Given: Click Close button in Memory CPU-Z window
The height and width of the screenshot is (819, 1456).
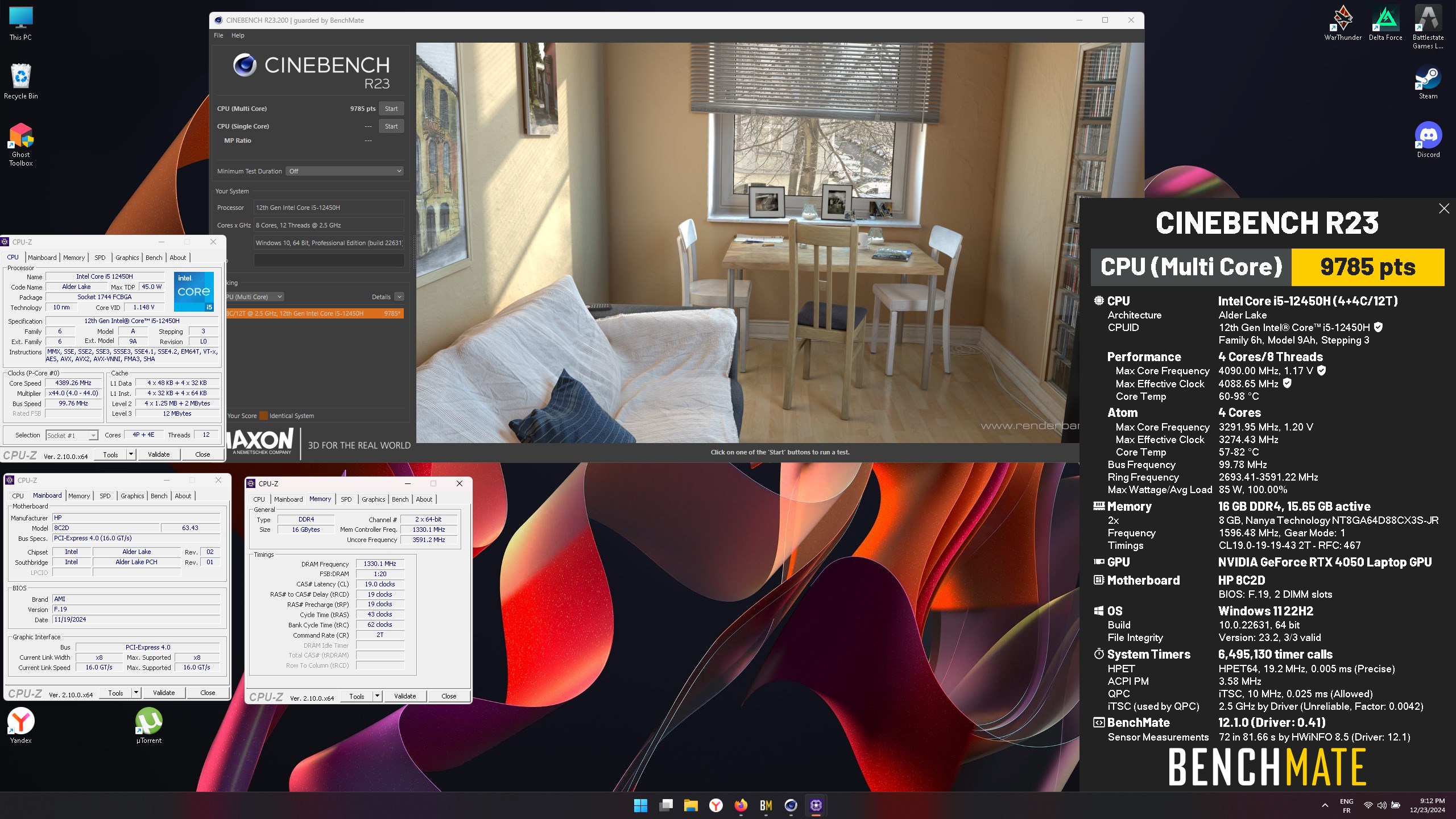Looking at the screenshot, I should (x=449, y=696).
